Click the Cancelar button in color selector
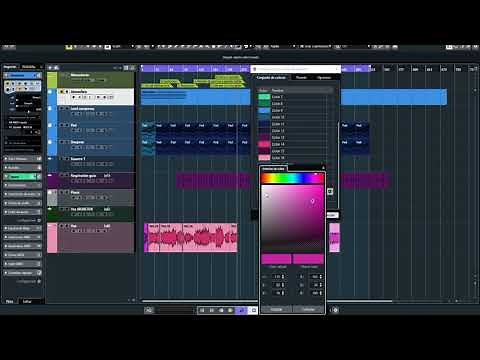 tap(308, 309)
